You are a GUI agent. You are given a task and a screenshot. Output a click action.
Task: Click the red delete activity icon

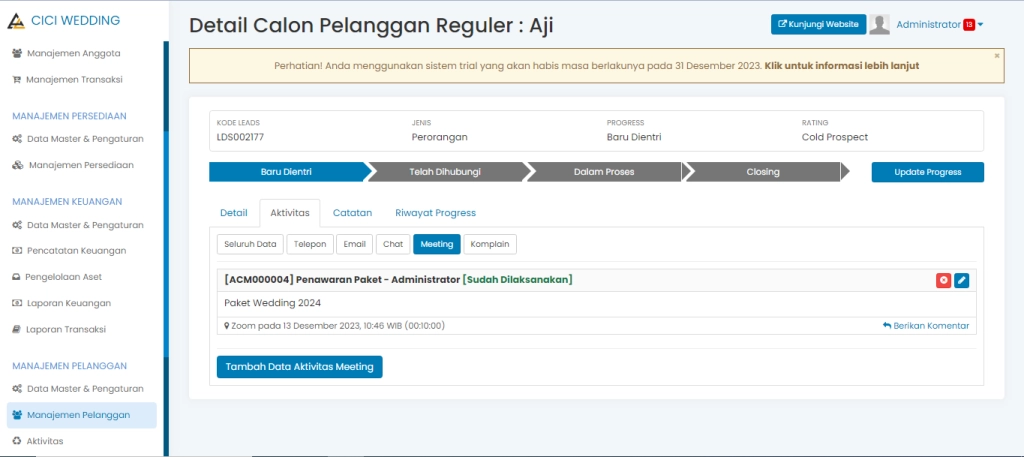(943, 280)
